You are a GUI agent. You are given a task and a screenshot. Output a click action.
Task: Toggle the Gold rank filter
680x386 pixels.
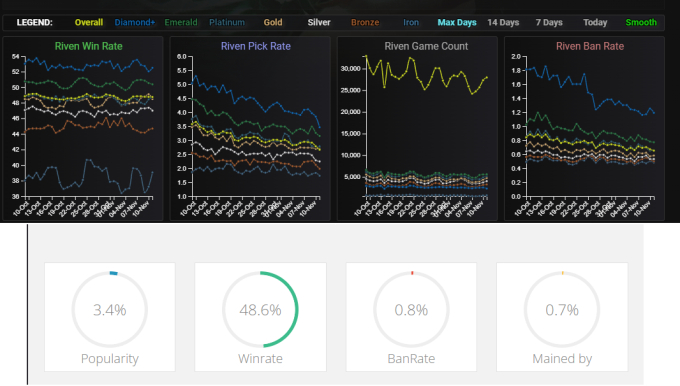click(x=273, y=23)
